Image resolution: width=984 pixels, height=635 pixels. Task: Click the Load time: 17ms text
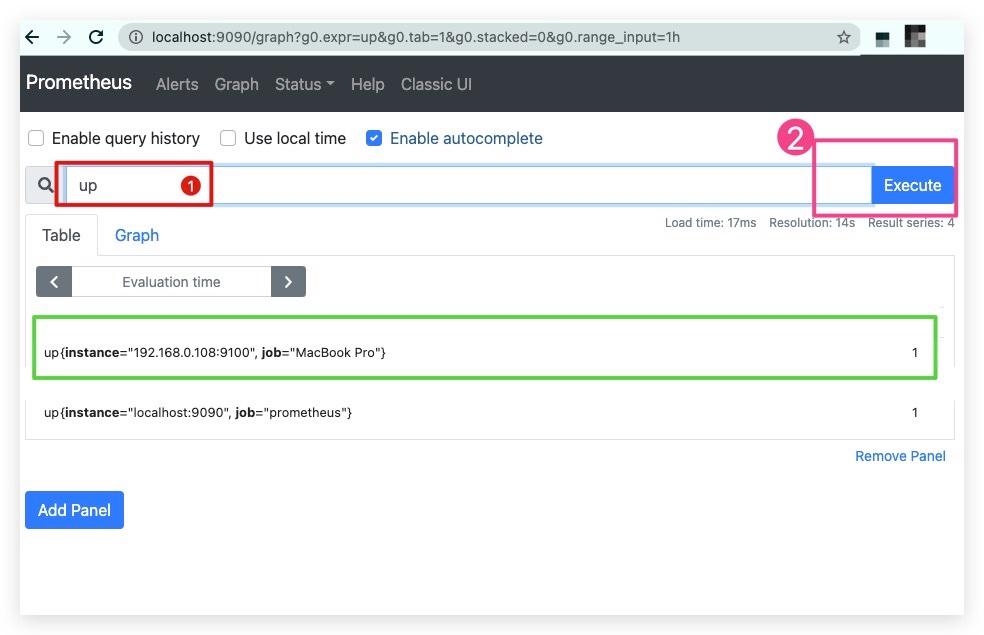[710, 223]
